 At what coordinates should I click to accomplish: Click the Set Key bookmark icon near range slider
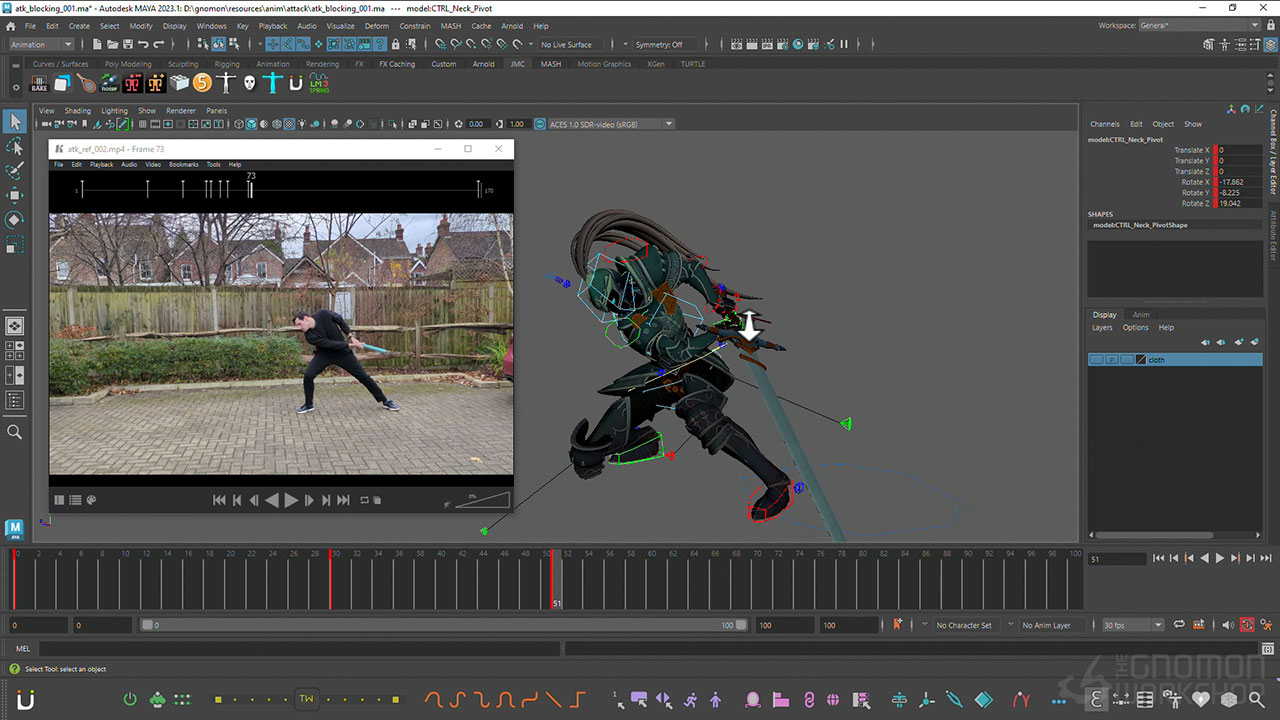(897, 625)
